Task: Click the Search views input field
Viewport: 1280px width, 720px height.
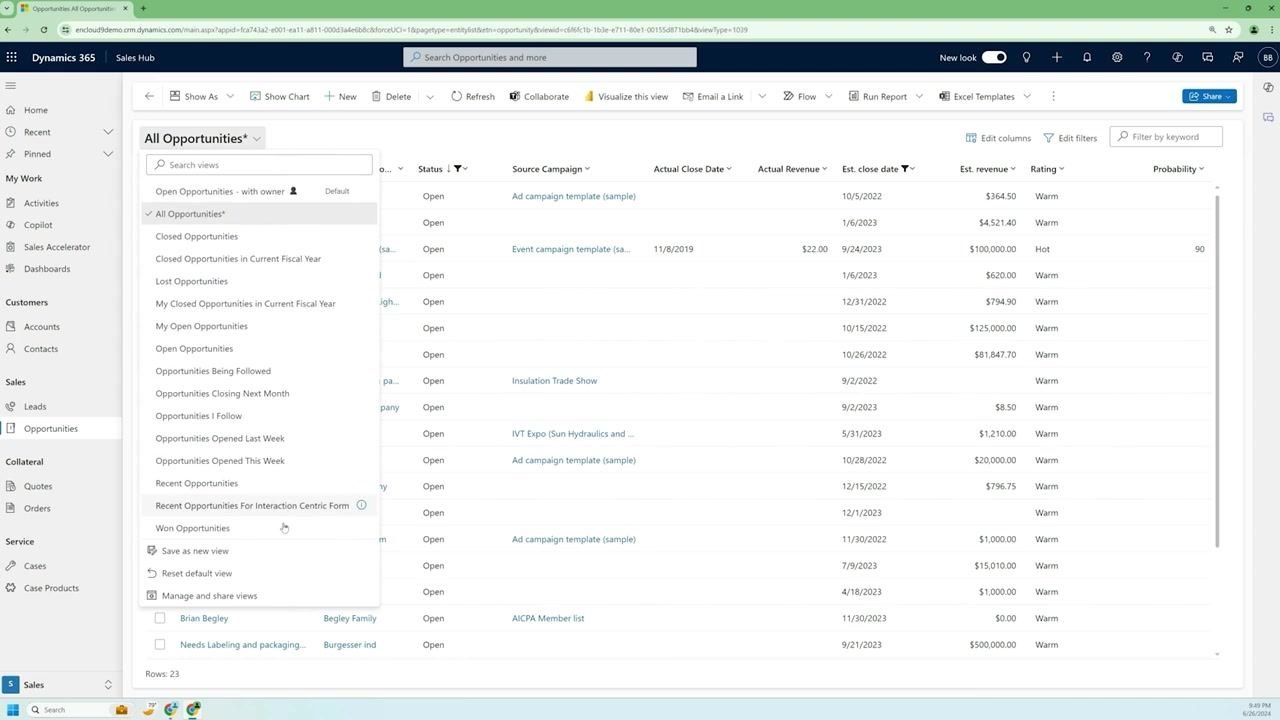Action: point(259,165)
